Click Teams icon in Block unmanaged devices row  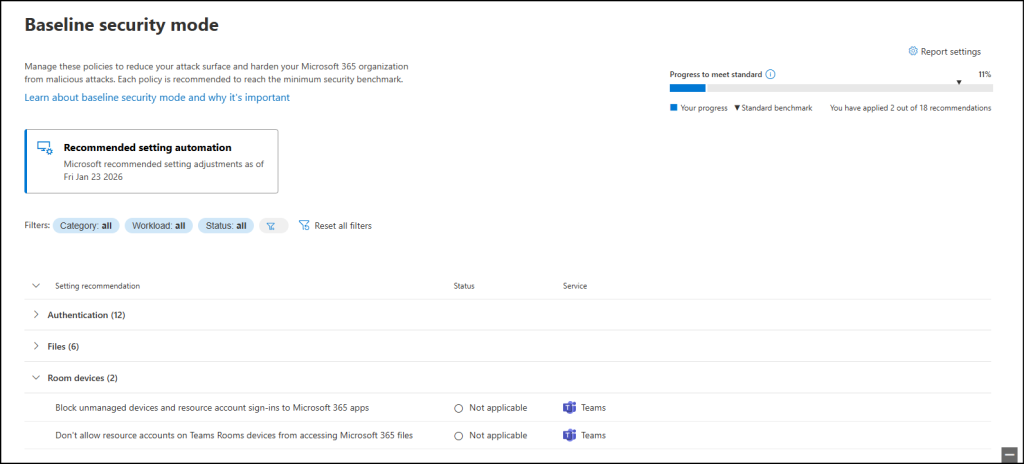pos(569,408)
